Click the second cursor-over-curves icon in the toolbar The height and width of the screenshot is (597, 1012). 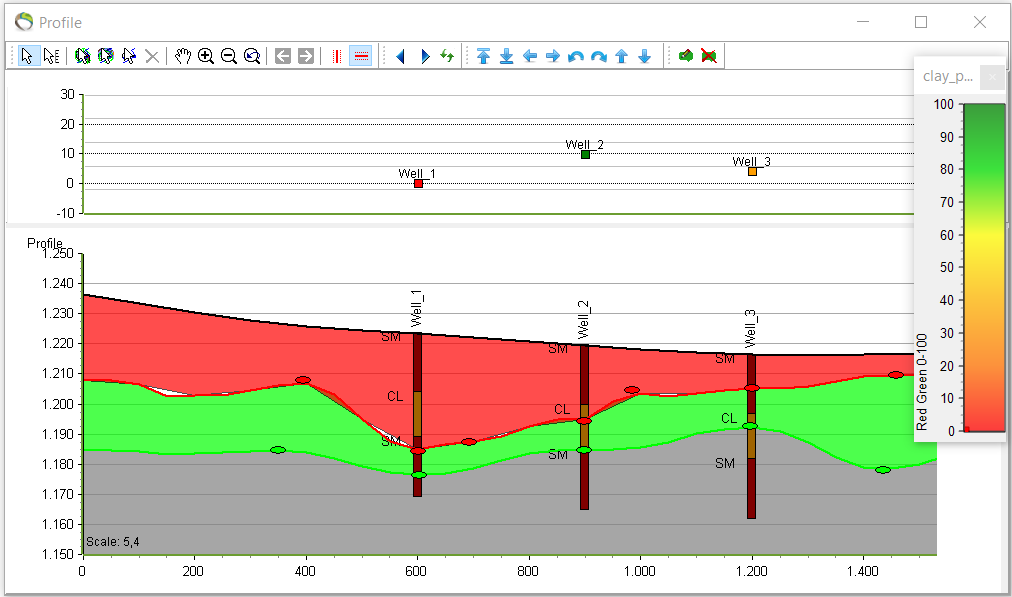[x=105, y=56]
